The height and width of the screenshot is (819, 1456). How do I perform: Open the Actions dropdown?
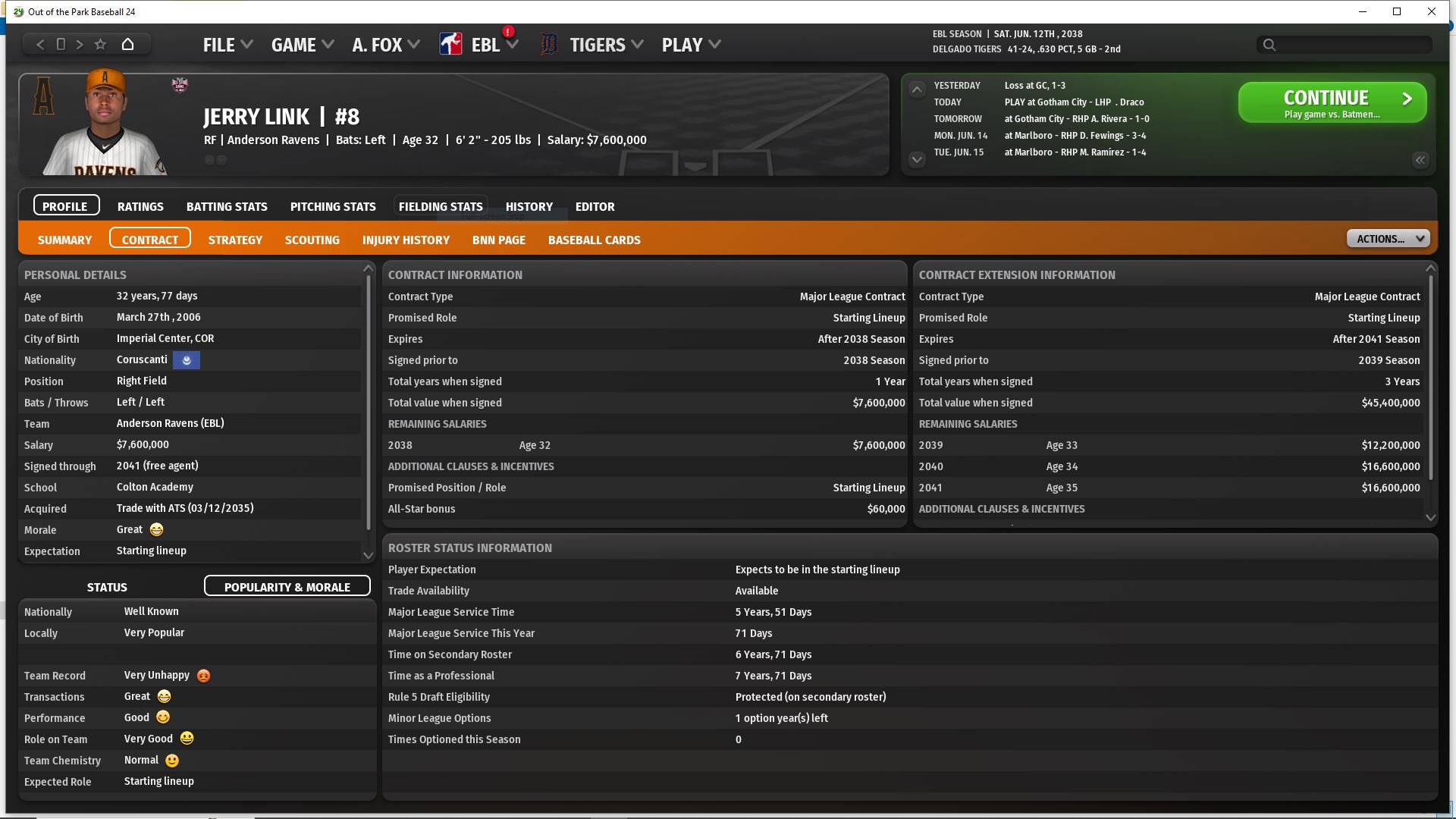point(1388,239)
